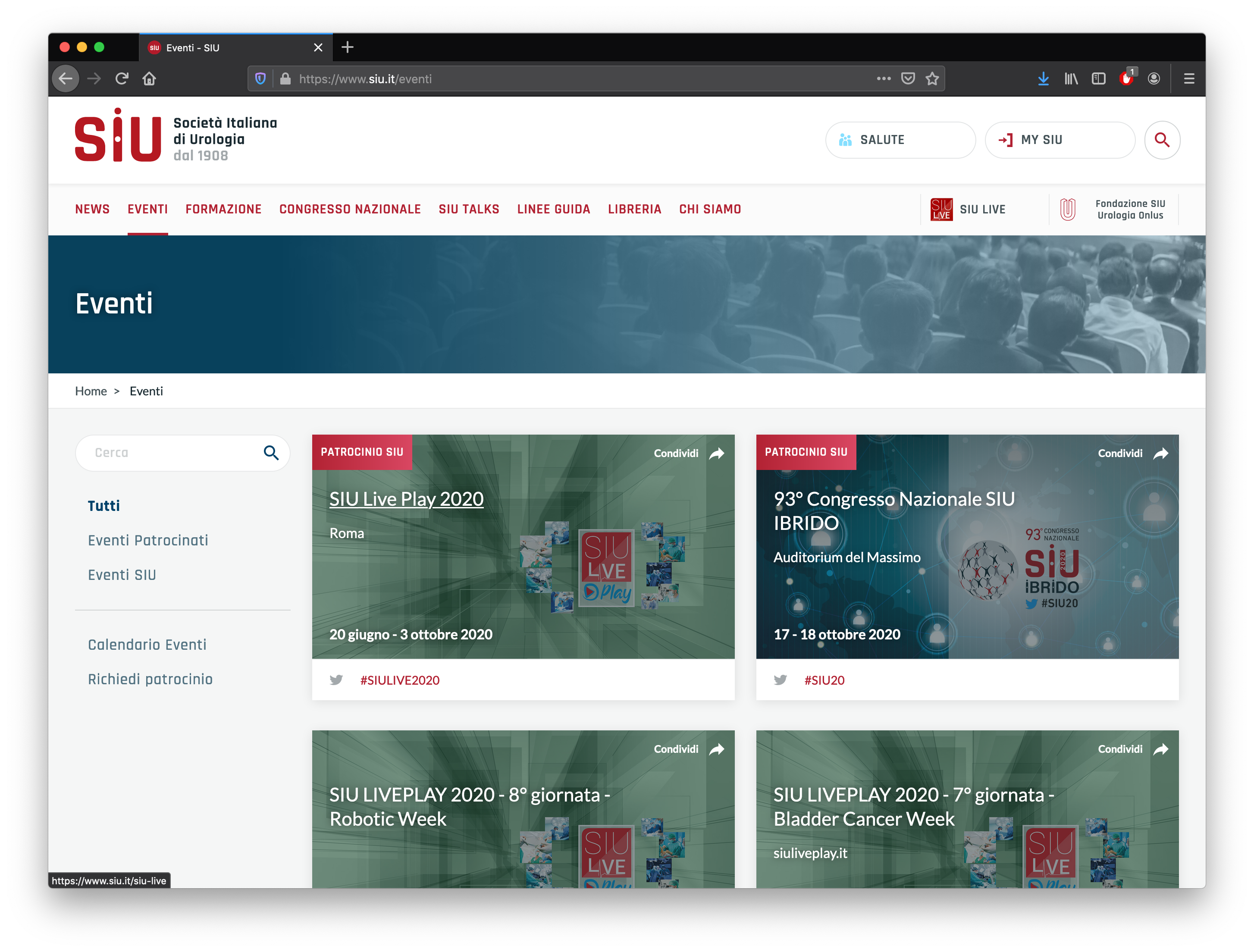Click the 'Auditorium del Massimo' venue text
This screenshot has width=1254, height=952.
click(847, 557)
